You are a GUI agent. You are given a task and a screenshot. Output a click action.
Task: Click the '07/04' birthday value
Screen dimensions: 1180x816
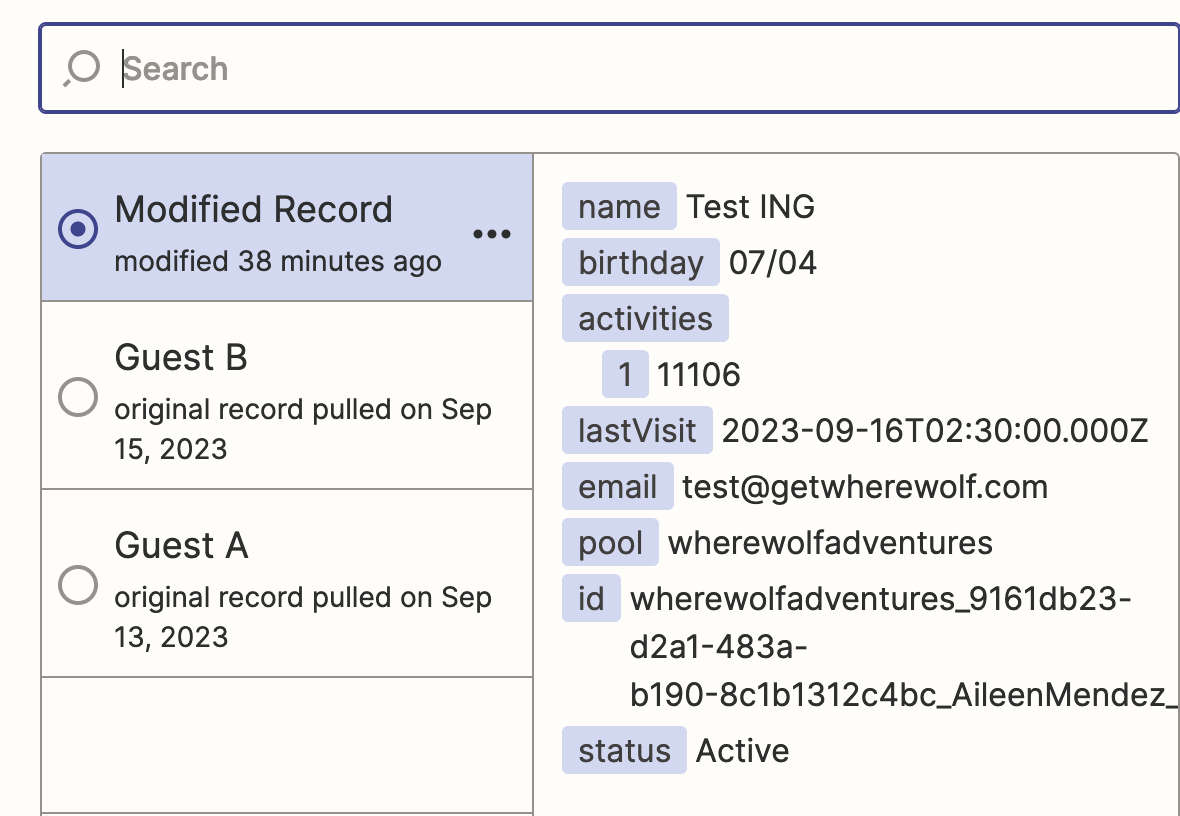pos(773,263)
